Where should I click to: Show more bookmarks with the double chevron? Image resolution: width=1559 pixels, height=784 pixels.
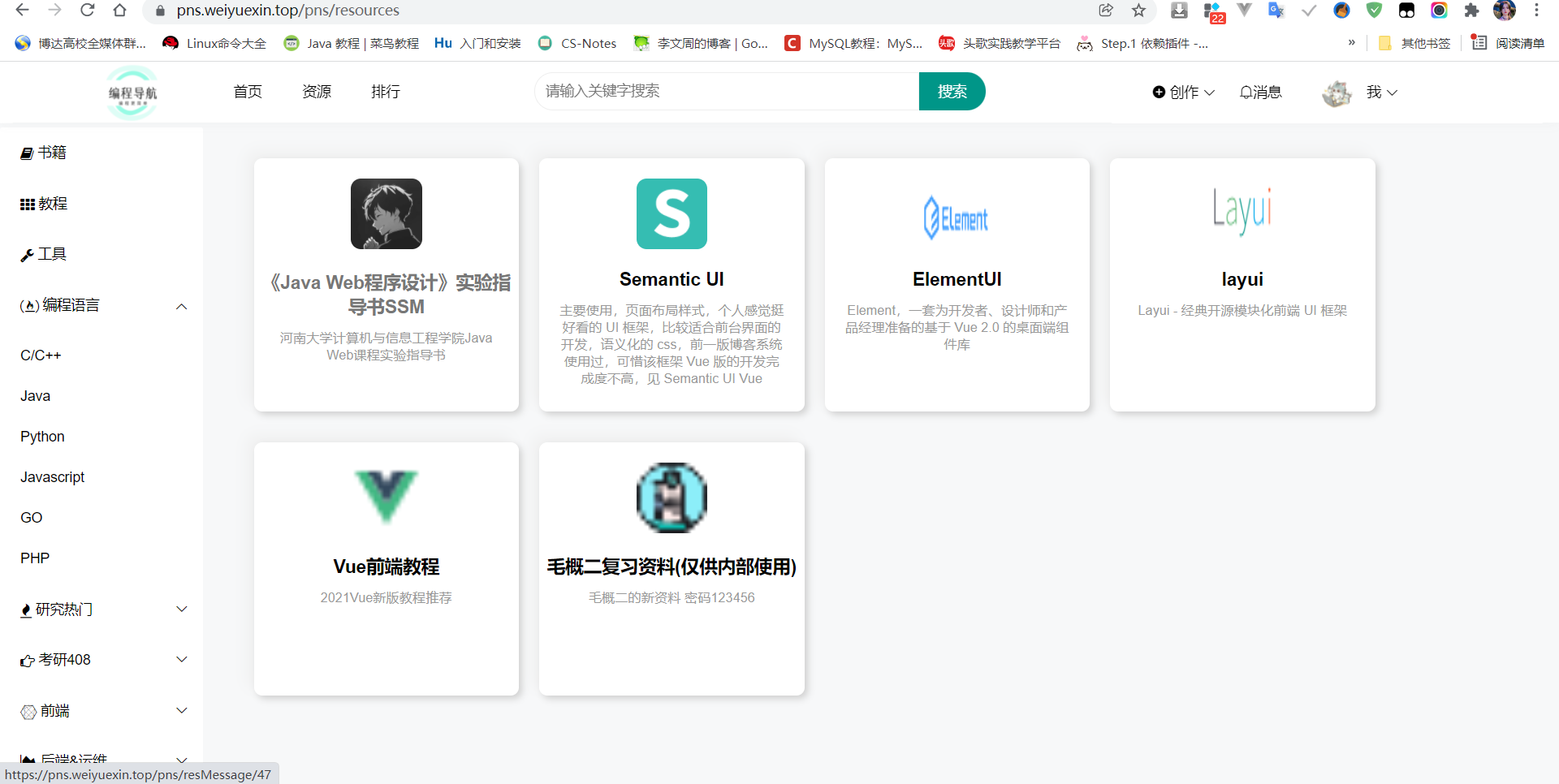[1351, 42]
